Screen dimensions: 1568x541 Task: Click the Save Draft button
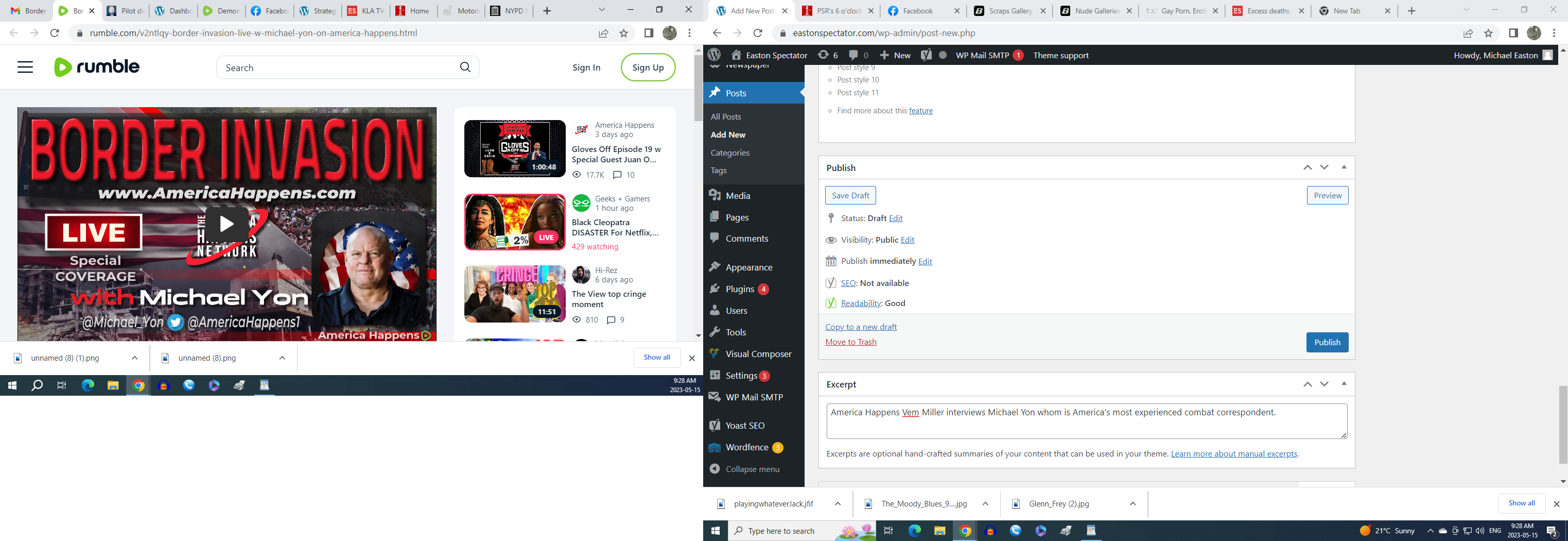coord(850,196)
